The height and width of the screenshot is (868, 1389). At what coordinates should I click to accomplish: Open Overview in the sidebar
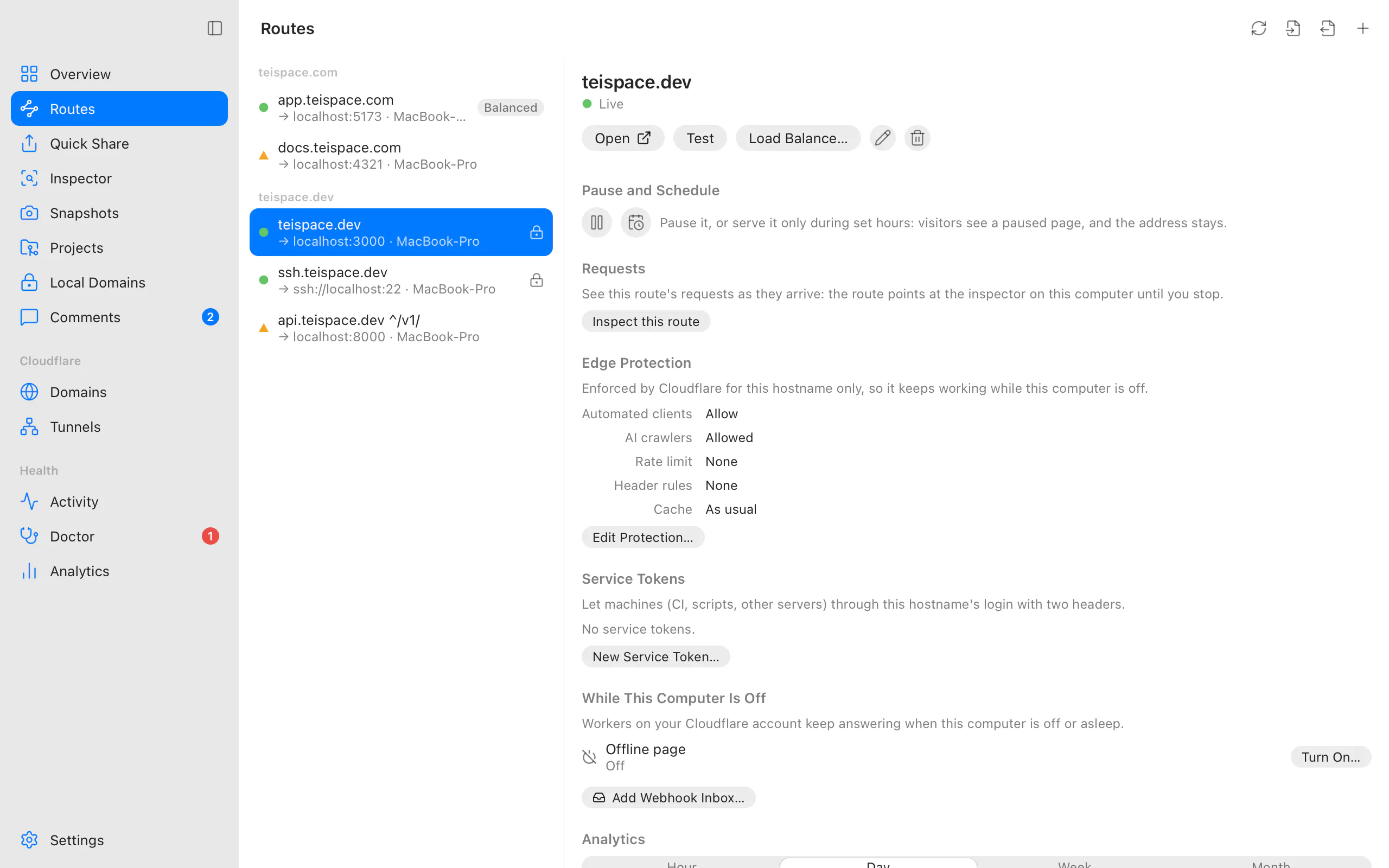click(119, 74)
